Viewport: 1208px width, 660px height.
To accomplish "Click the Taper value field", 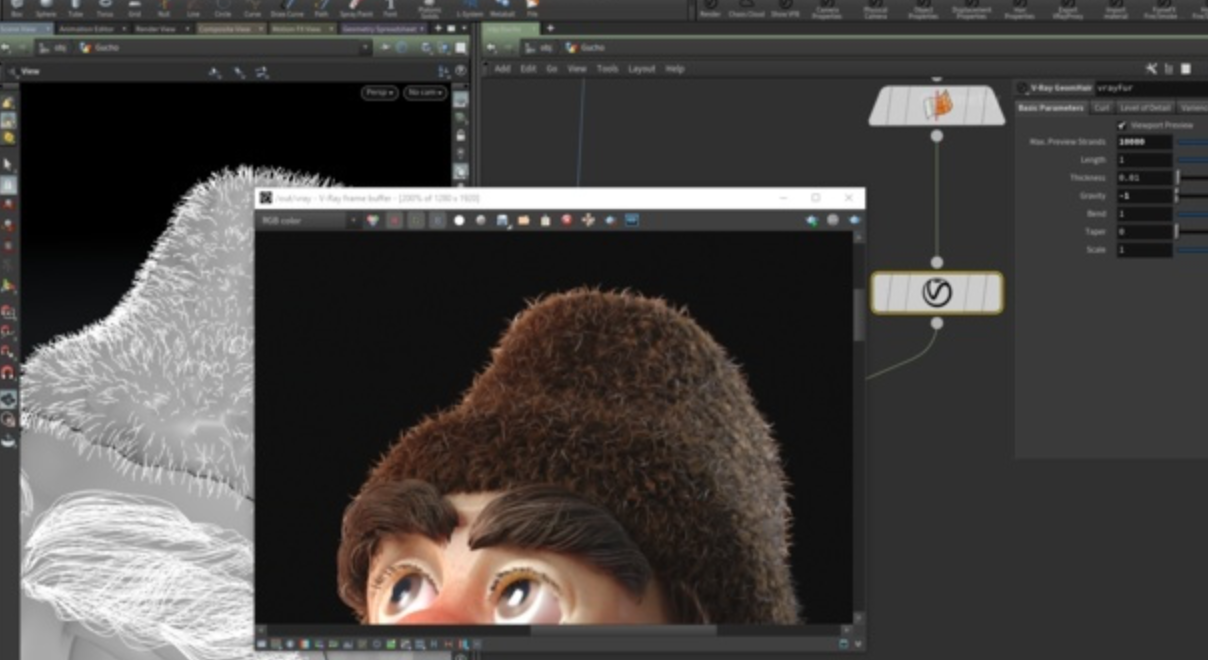I will (1144, 232).
